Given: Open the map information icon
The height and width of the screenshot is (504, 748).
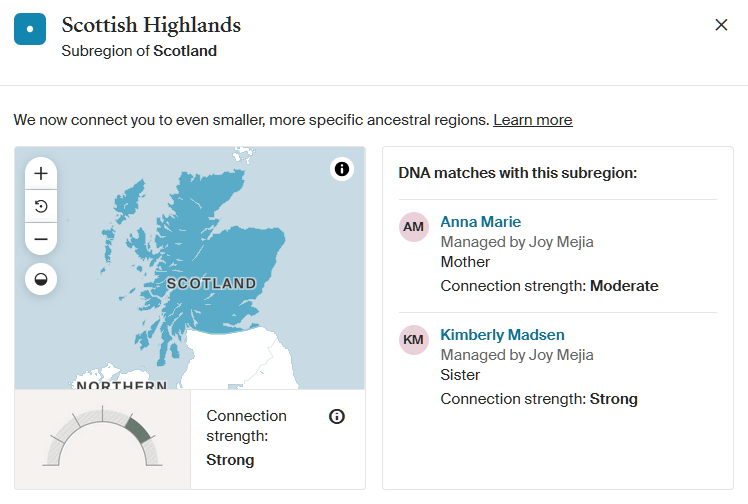Looking at the screenshot, I should pos(342,169).
